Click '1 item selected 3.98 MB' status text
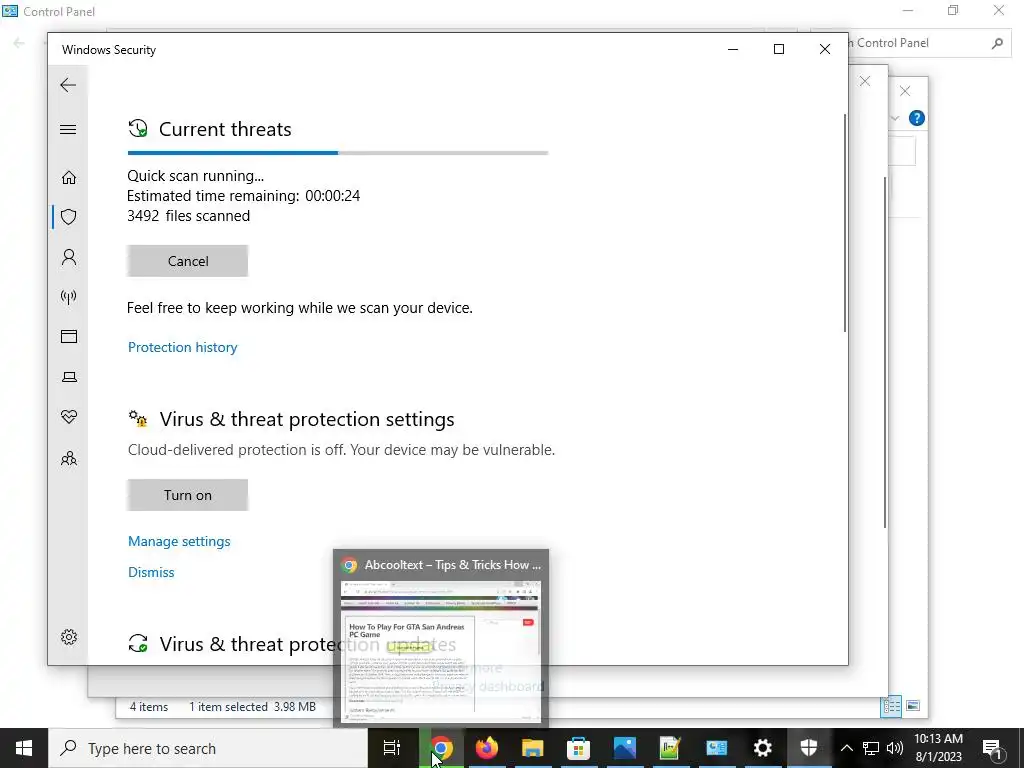This screenshot has height=768, width=1024. pos(252,707)
